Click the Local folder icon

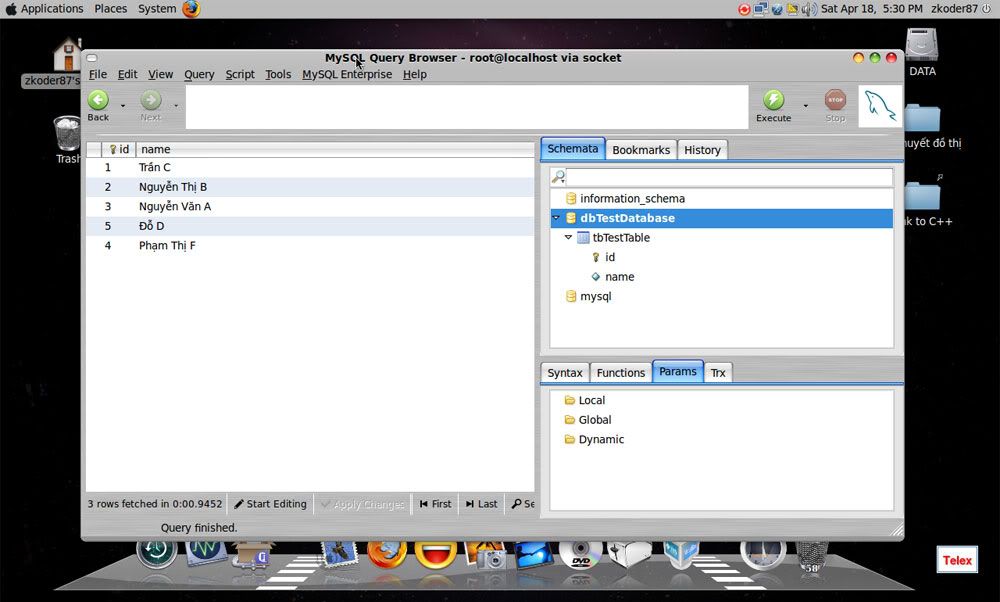pos(570,400)
